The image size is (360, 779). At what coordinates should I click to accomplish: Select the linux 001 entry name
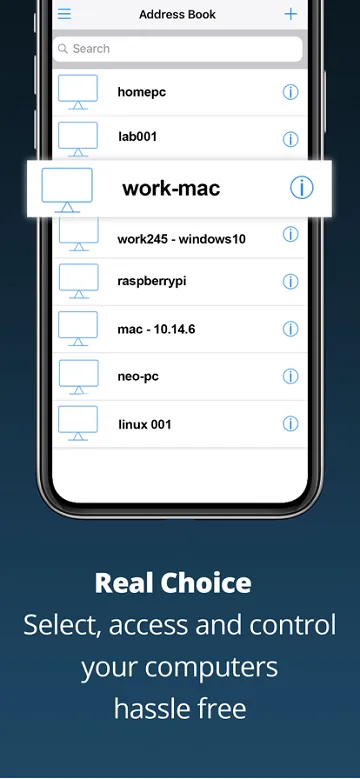(x=144, y=425)
